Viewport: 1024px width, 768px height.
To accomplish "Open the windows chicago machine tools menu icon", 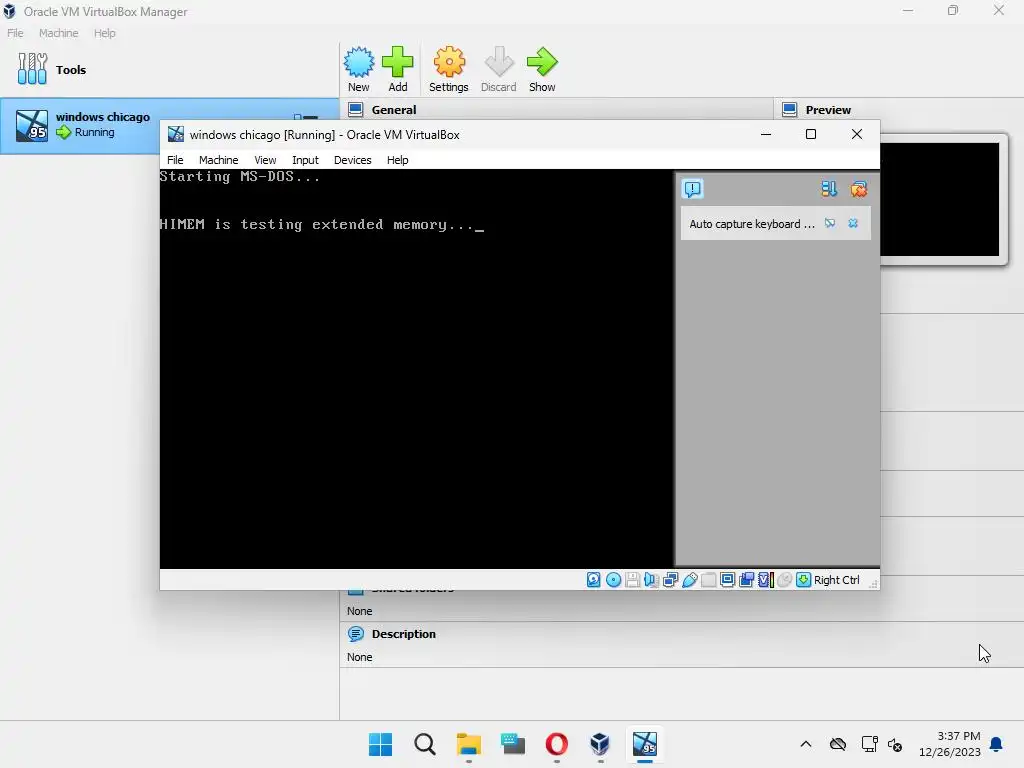I will pyautogui.click(x=306, y=118).
